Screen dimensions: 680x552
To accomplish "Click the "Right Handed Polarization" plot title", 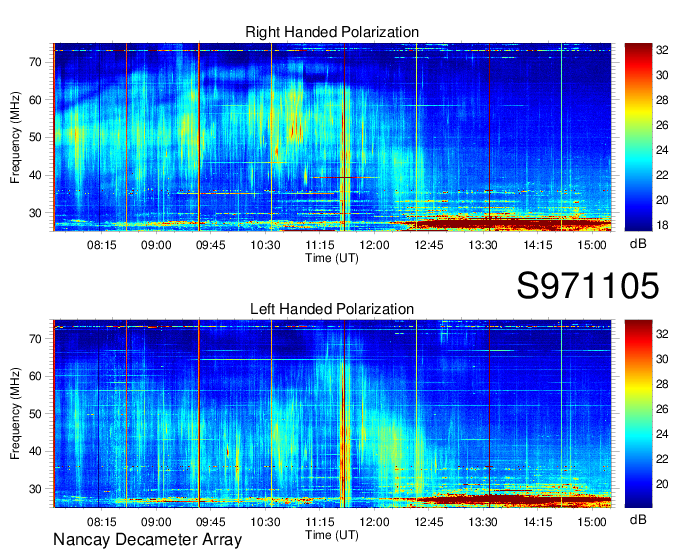I will [332, 32].
